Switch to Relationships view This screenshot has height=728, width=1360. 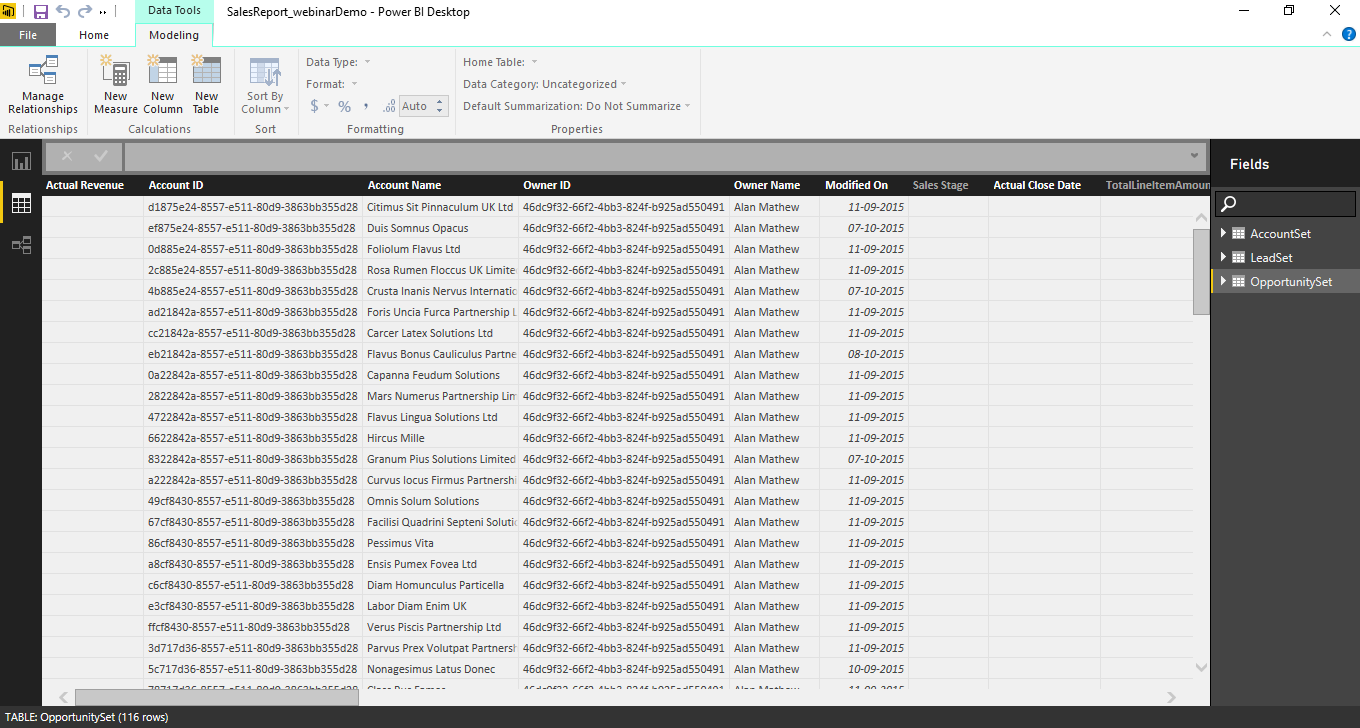coord(21,245)
